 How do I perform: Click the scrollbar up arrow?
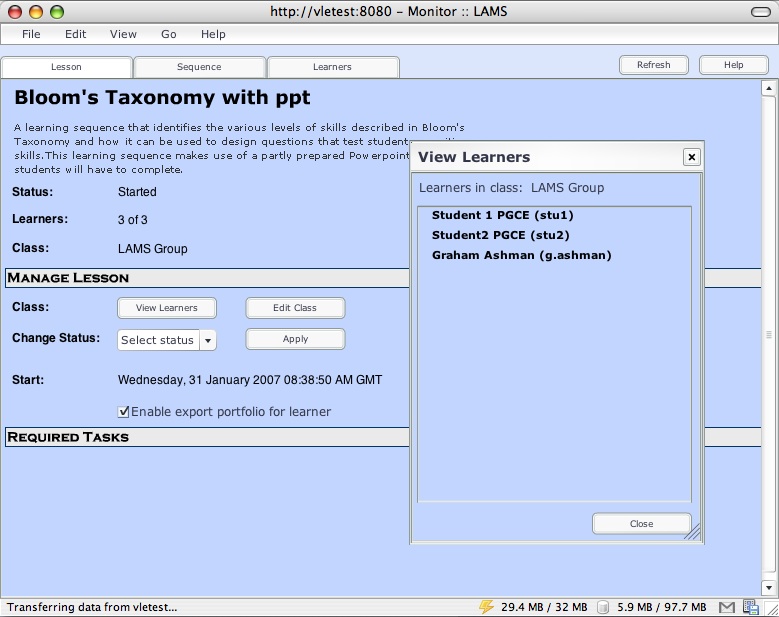pyautogui.click(x=768, y=88)
